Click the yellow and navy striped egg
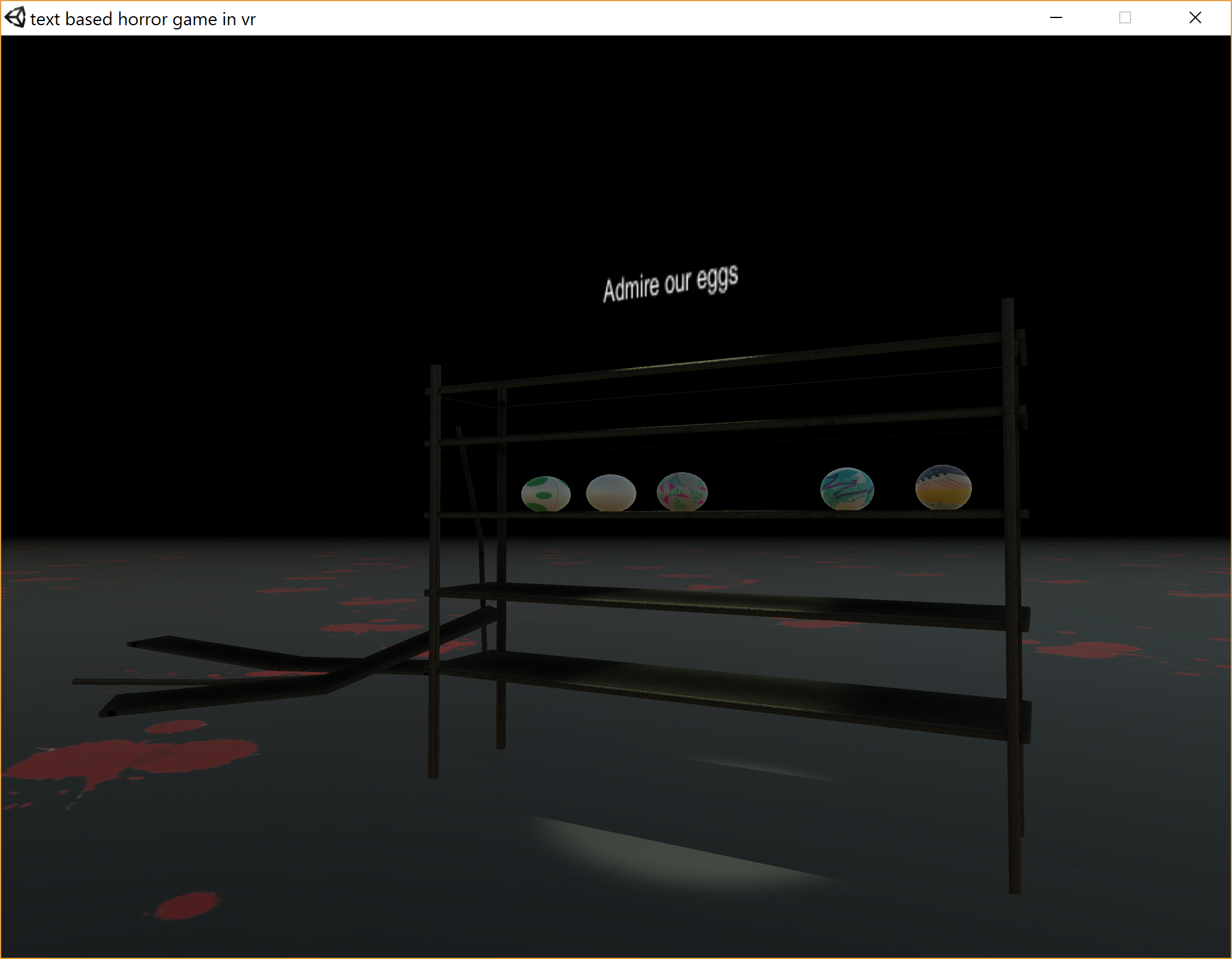Image resolution: width=1232 pixels, height=959 pixels. [x=943, y=487]
